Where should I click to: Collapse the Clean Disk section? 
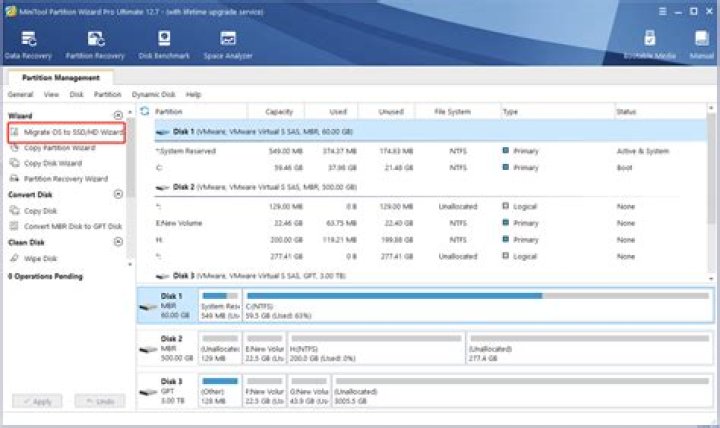click(x=118, y=242)
